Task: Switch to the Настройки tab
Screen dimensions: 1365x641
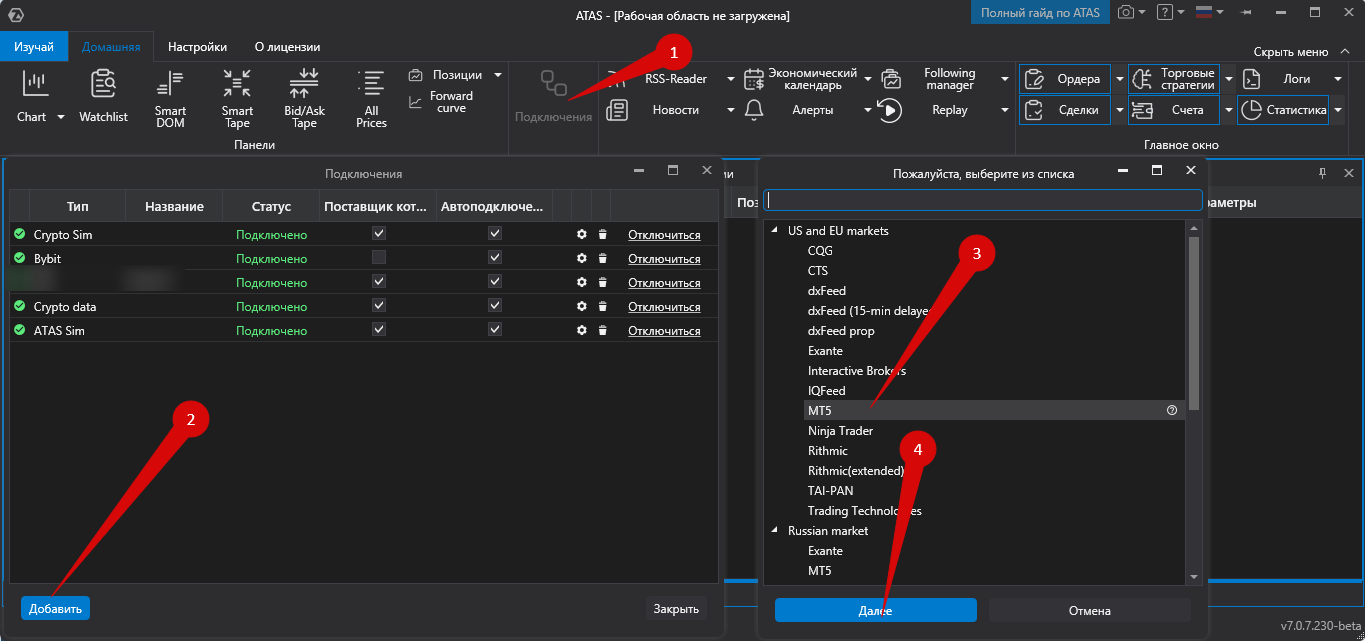Action: [197, 47]
